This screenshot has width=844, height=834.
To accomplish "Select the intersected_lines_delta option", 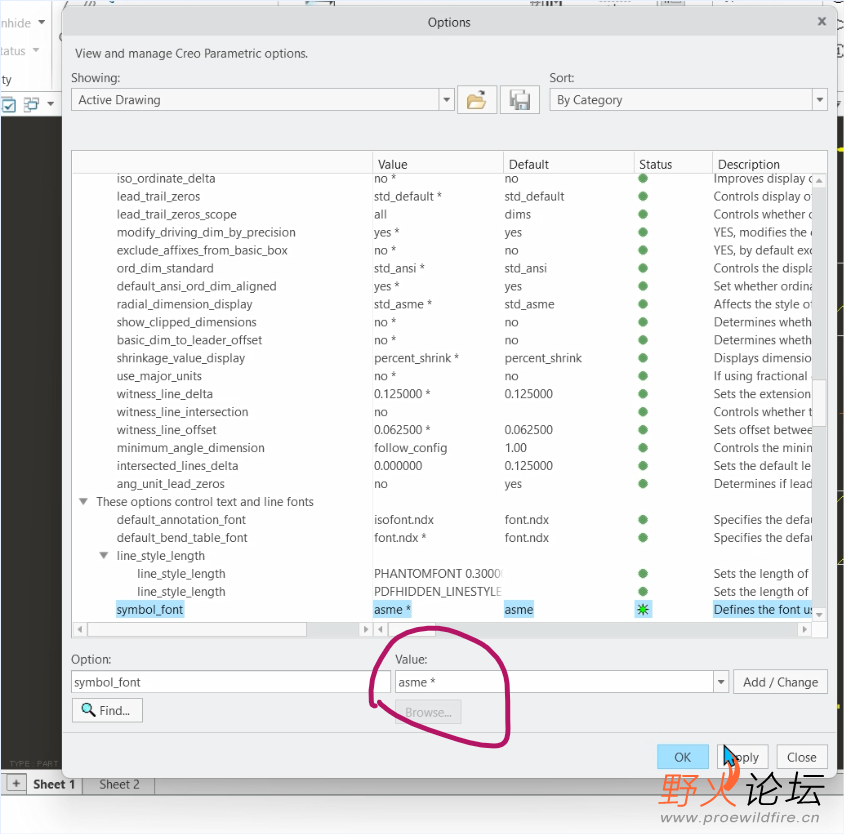I will (x=177, y=466).
